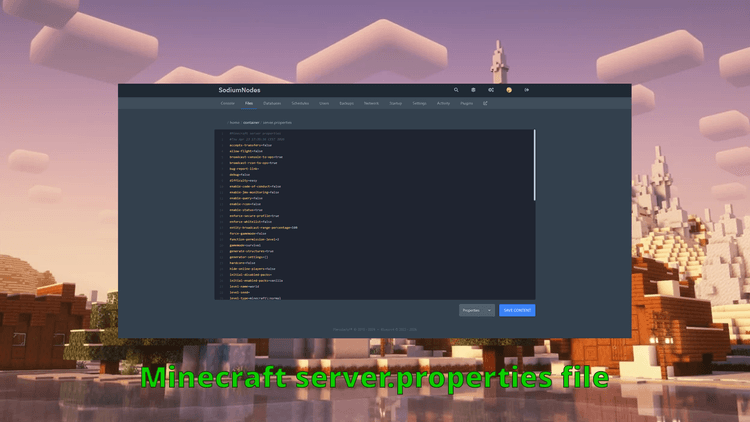This screenshot has height=422, width=750.
Task: Open the Databases tab
Action: click(272, 103)
